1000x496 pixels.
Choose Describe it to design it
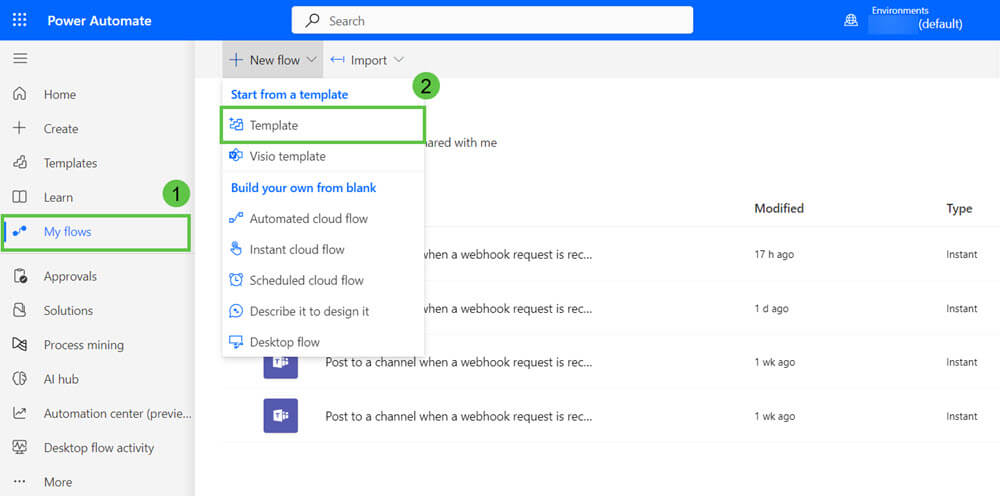(323, 311)
